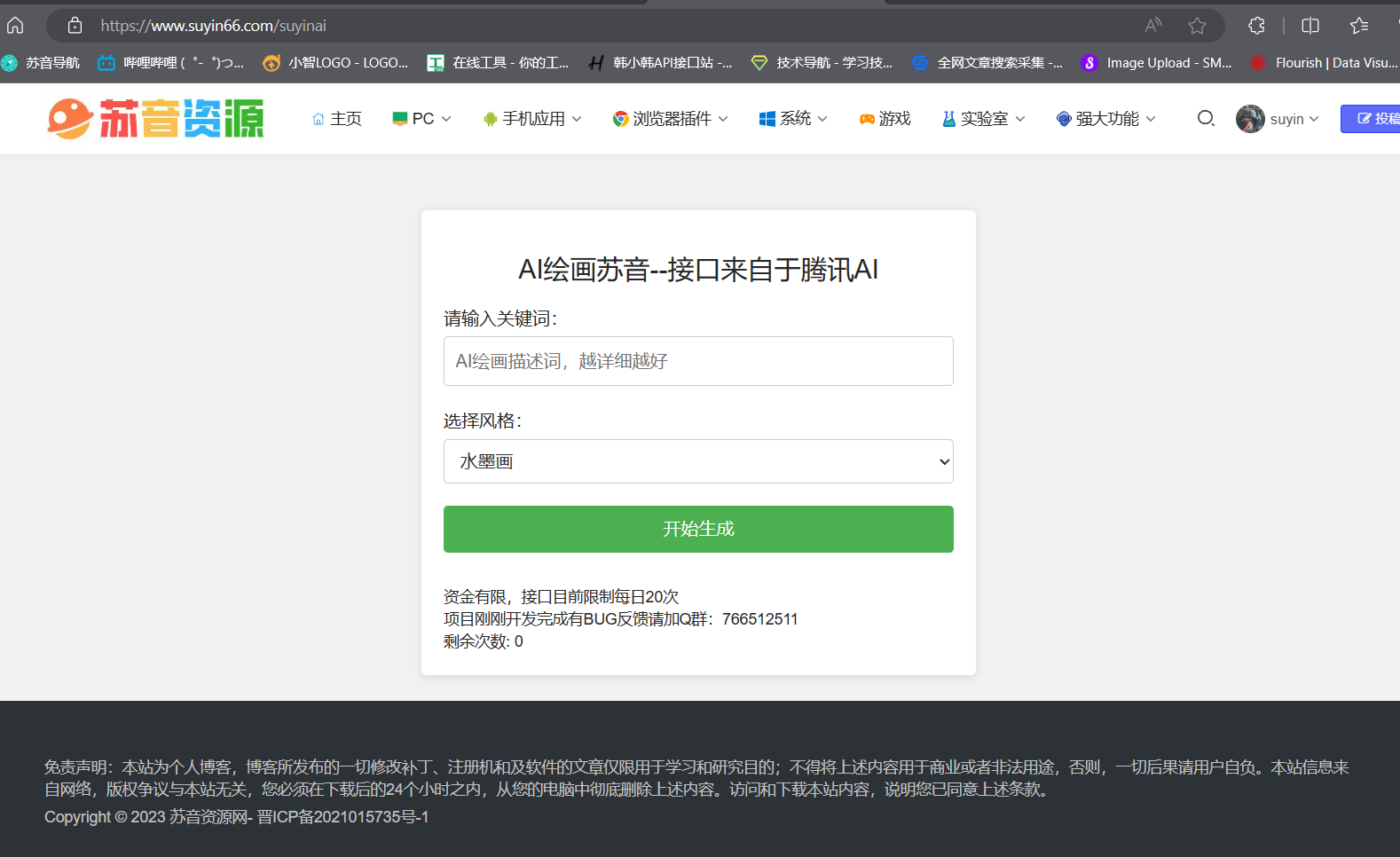Add page to favorites with star icon
This screenshot has width=1400, height=857.
[1197, 26]
